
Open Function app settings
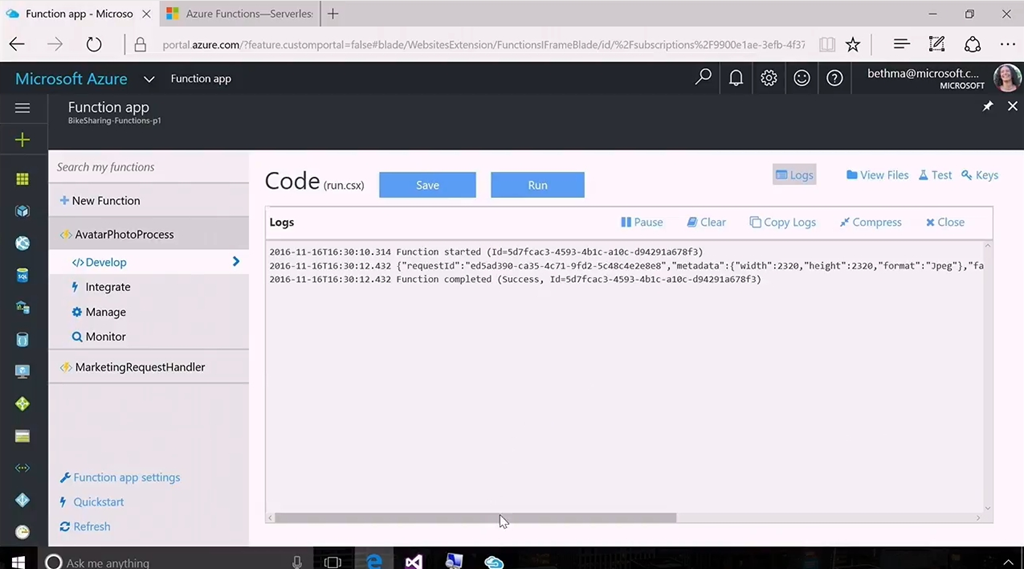click(x=120, y=478)
